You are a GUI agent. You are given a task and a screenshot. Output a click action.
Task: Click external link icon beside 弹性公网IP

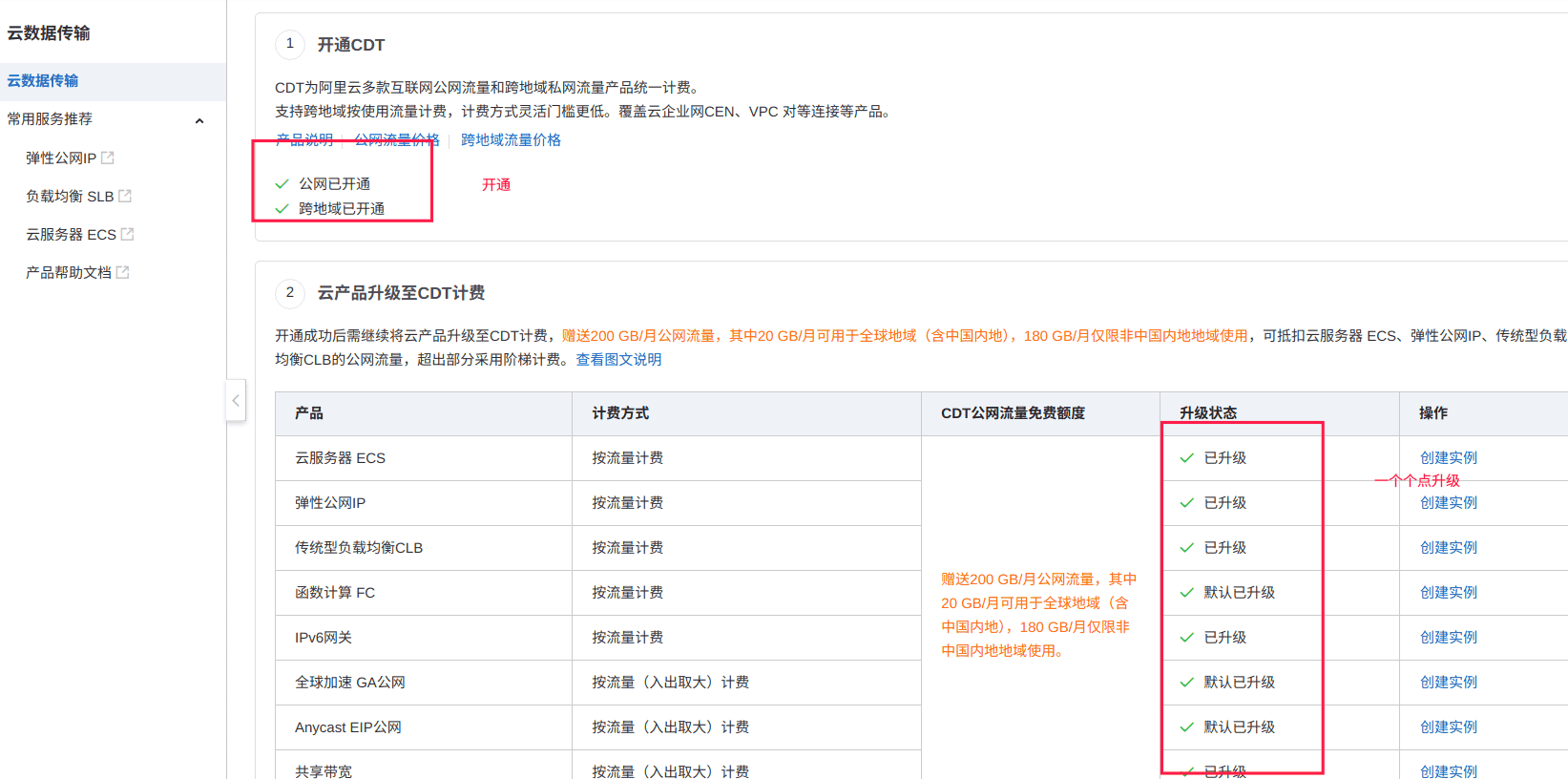coord(108,158)
